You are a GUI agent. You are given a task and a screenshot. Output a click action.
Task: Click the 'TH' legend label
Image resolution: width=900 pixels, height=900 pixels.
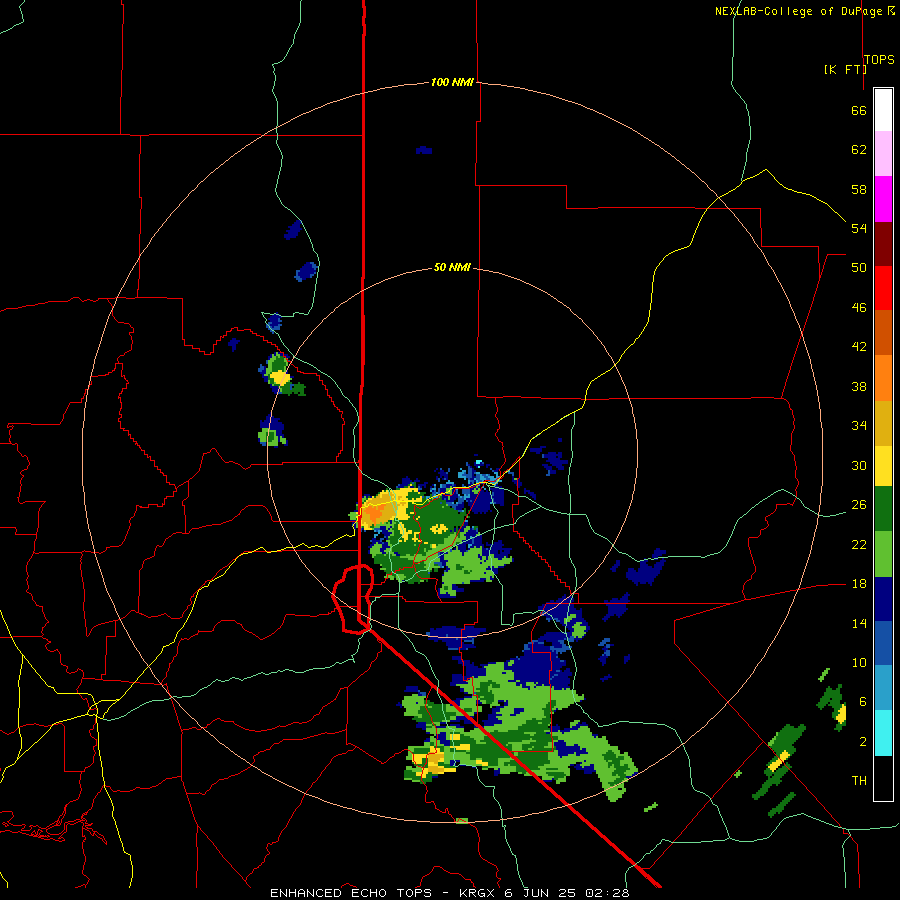coord(859,780)
